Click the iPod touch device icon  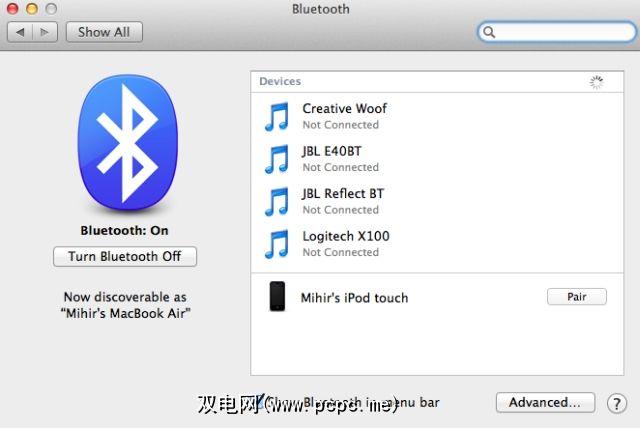pos(277,297)
